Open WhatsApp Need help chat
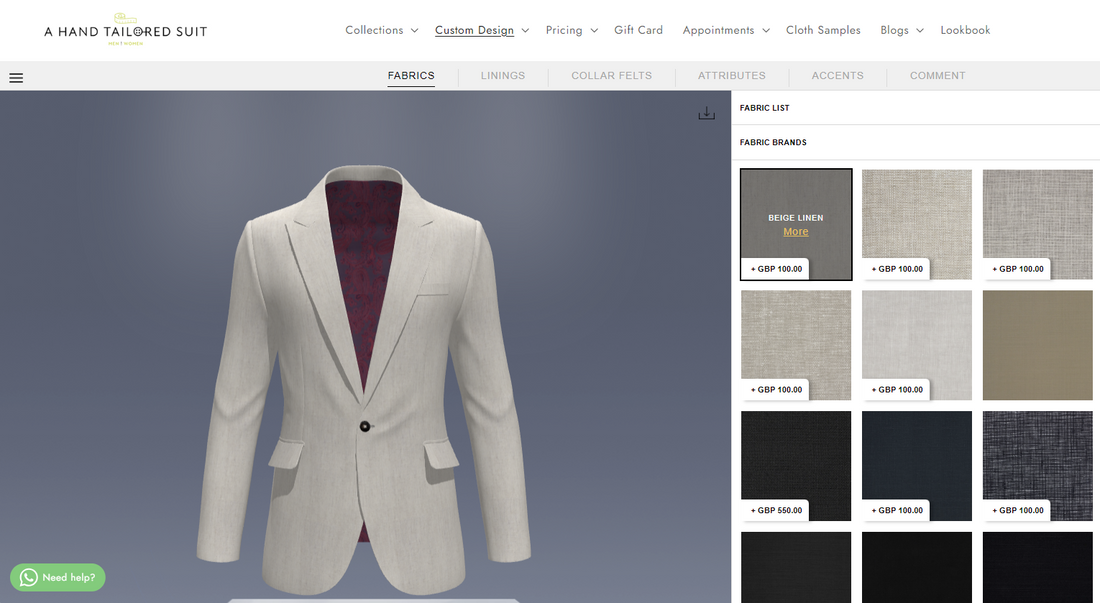This screenshot has width=1100, height=603. pos(58,577)
